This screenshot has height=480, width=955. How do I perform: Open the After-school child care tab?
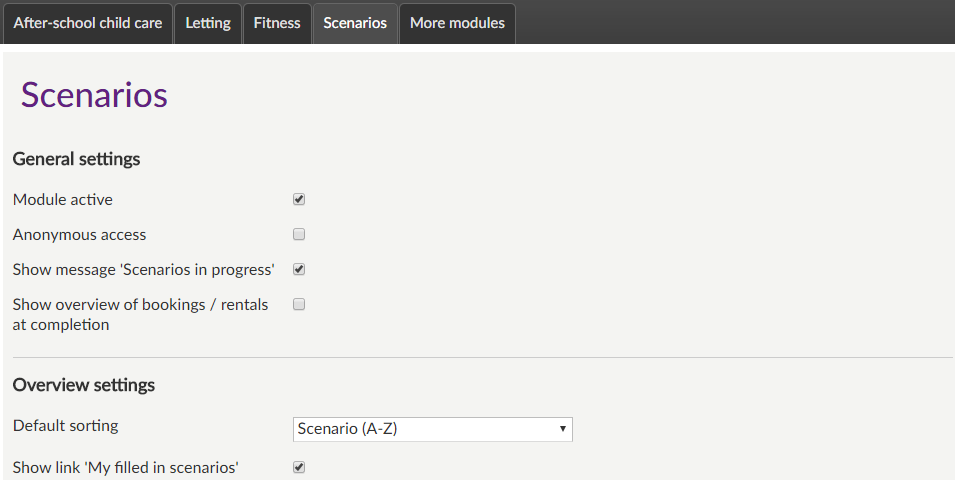click(x=87, y=23)
